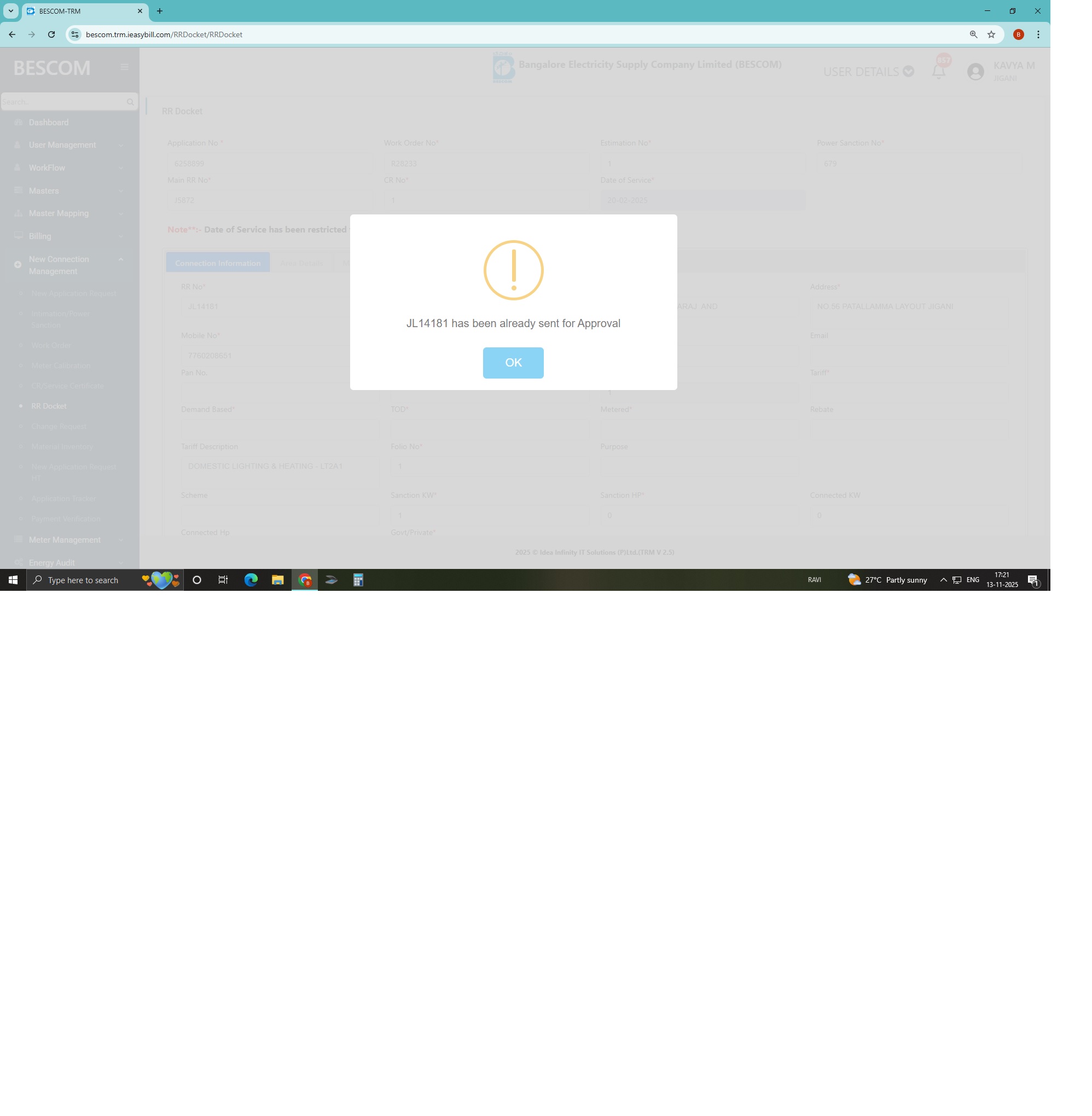
Task: Expand the User Management menu
Action: (62, 145)
